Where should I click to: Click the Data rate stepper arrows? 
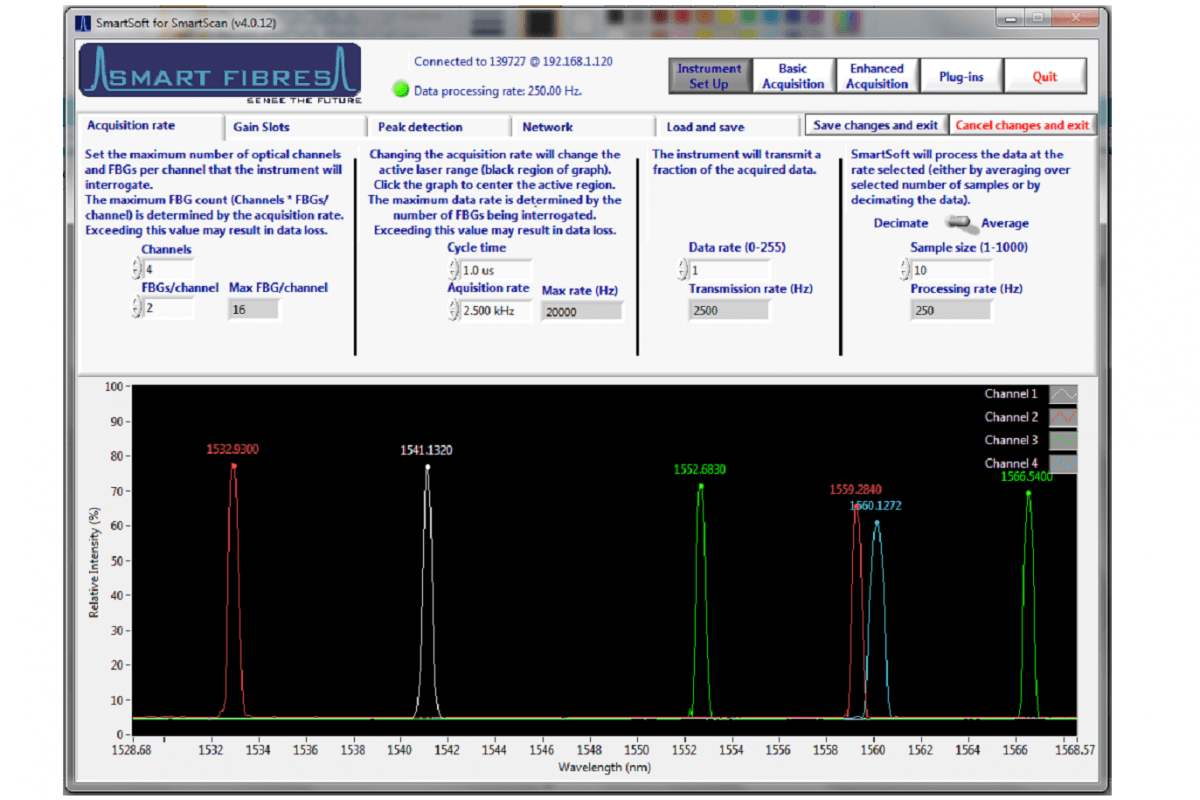tap(684, 270)
